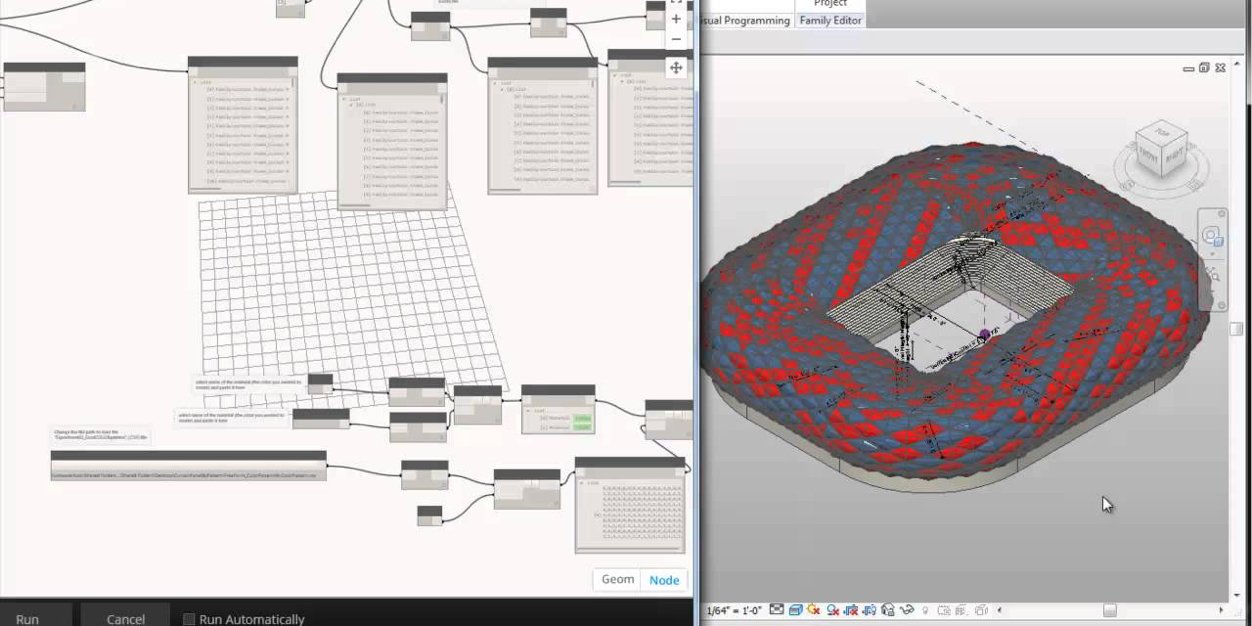This screenshot has height=626, width=1252.
Task: Open the 1/64" = 1'-0" view scale list
Action: [x=735, y=610]
